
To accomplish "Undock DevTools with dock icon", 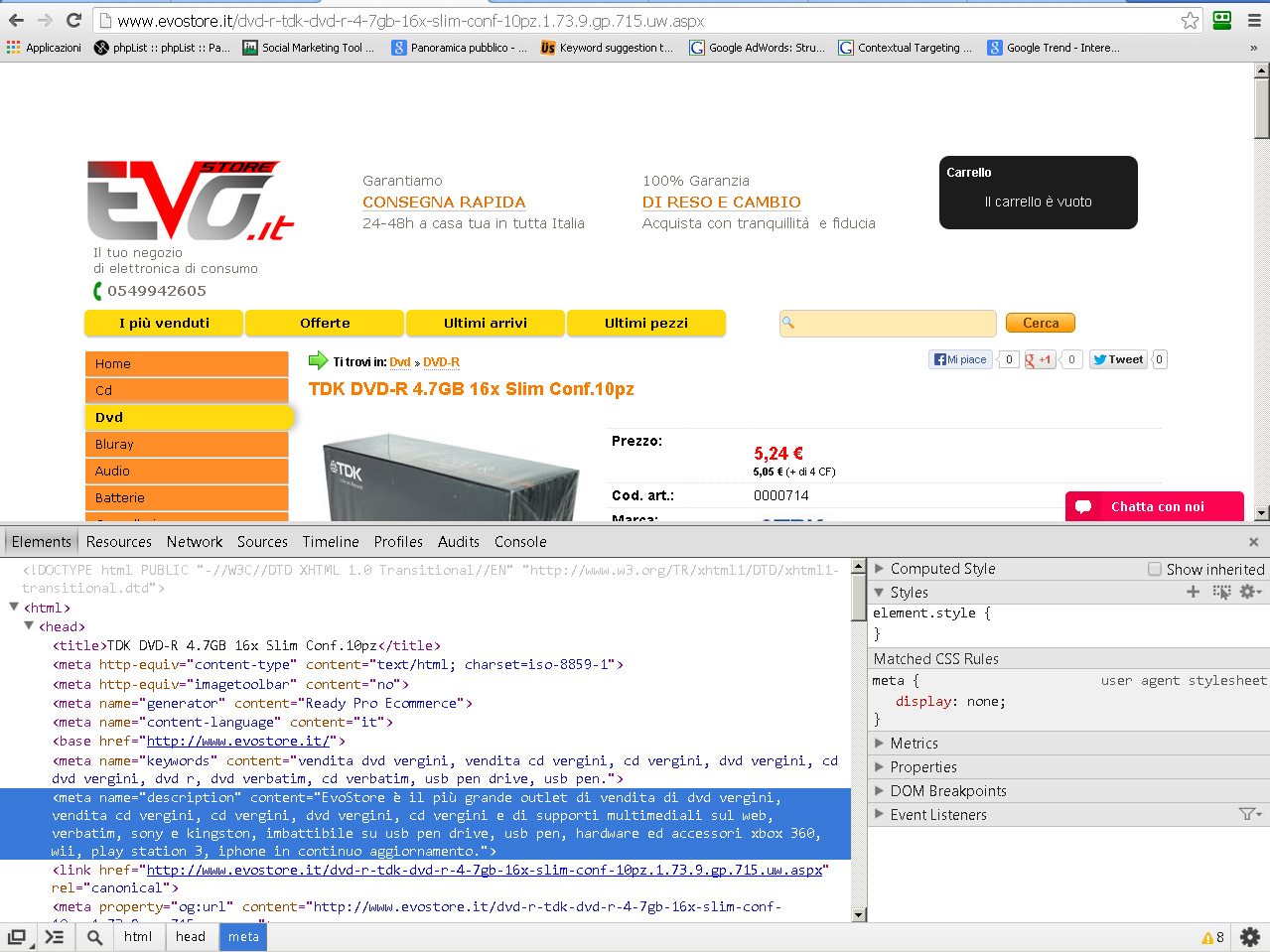I will [x=17, y=936].
